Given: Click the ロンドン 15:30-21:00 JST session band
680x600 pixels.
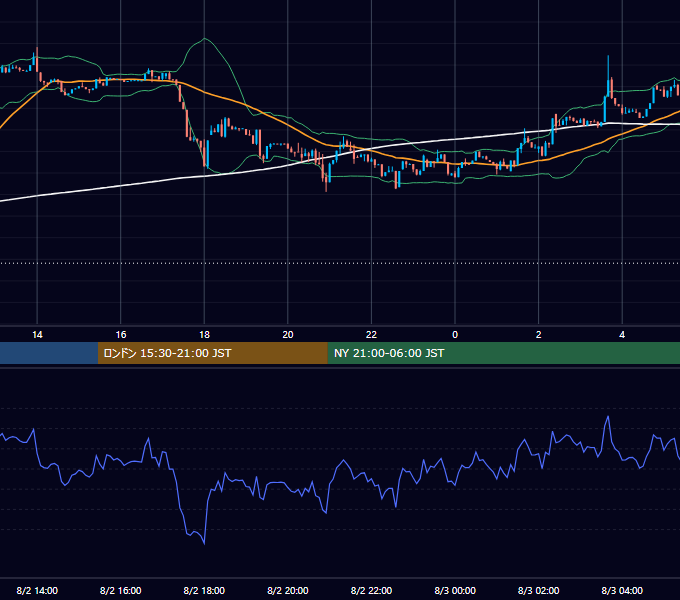Looking at the screenshot, I should (212, 353).
